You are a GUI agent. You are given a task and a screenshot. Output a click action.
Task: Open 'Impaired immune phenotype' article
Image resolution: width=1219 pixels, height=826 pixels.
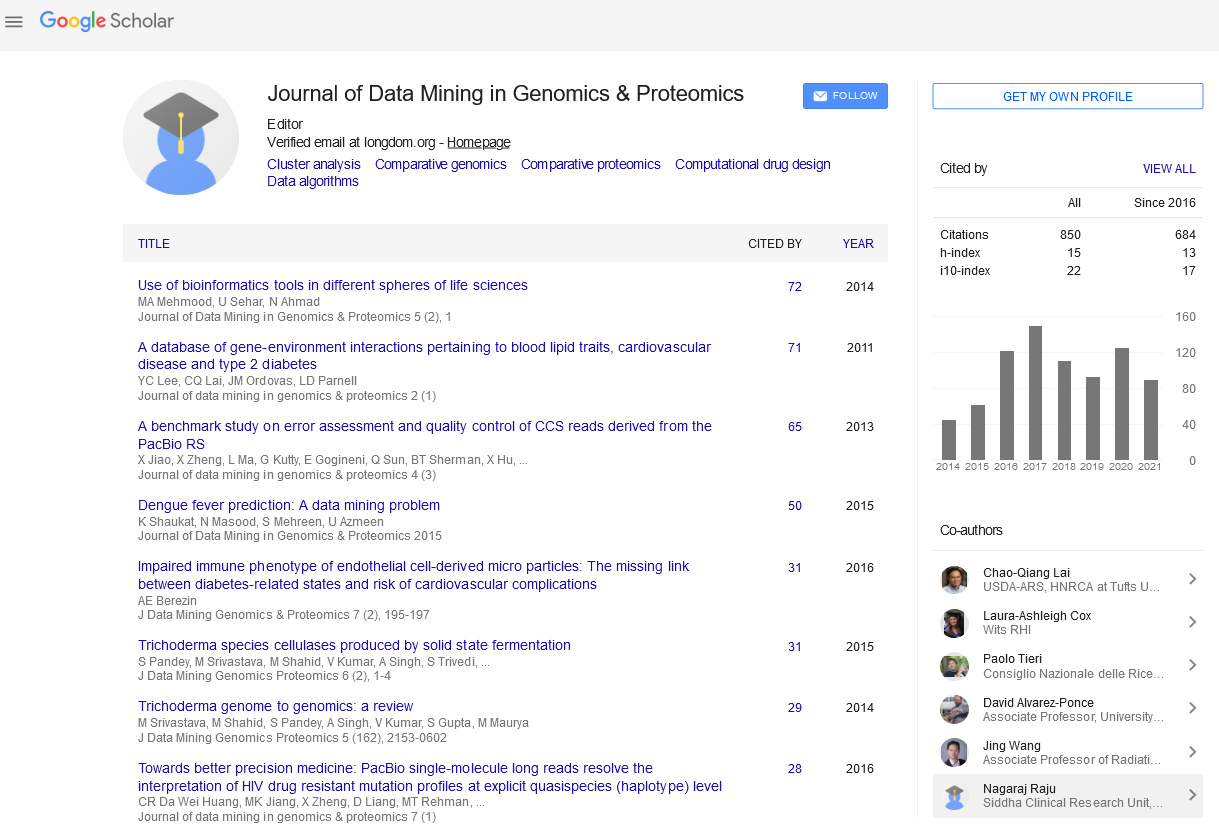tap(413, 575)
